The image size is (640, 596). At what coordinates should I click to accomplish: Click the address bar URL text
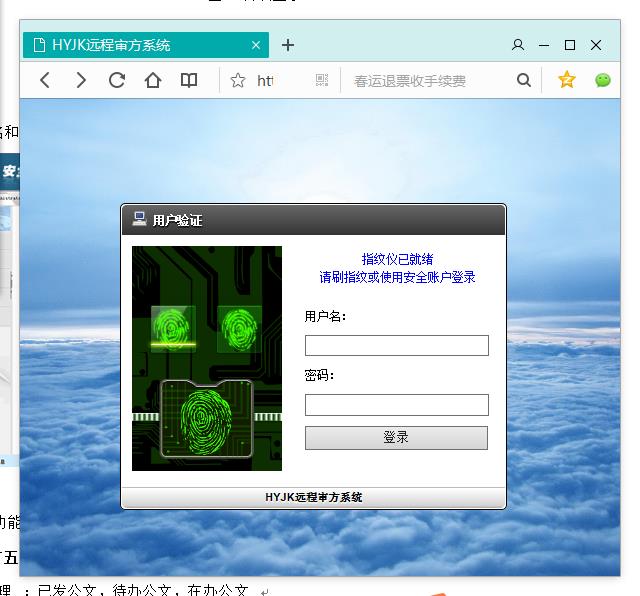266,80
